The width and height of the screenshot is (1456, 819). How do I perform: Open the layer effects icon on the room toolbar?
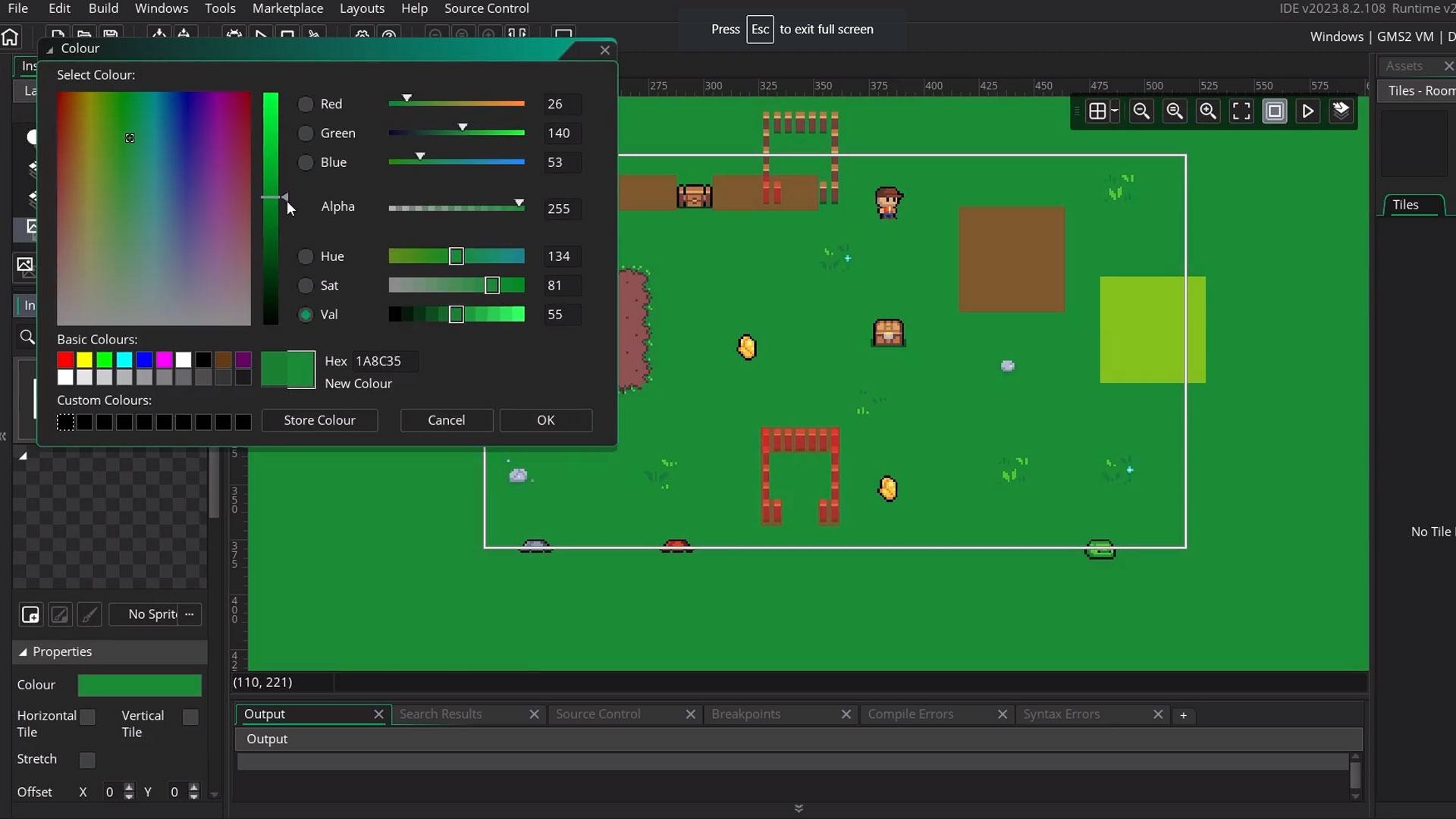tap(1341, 111)
